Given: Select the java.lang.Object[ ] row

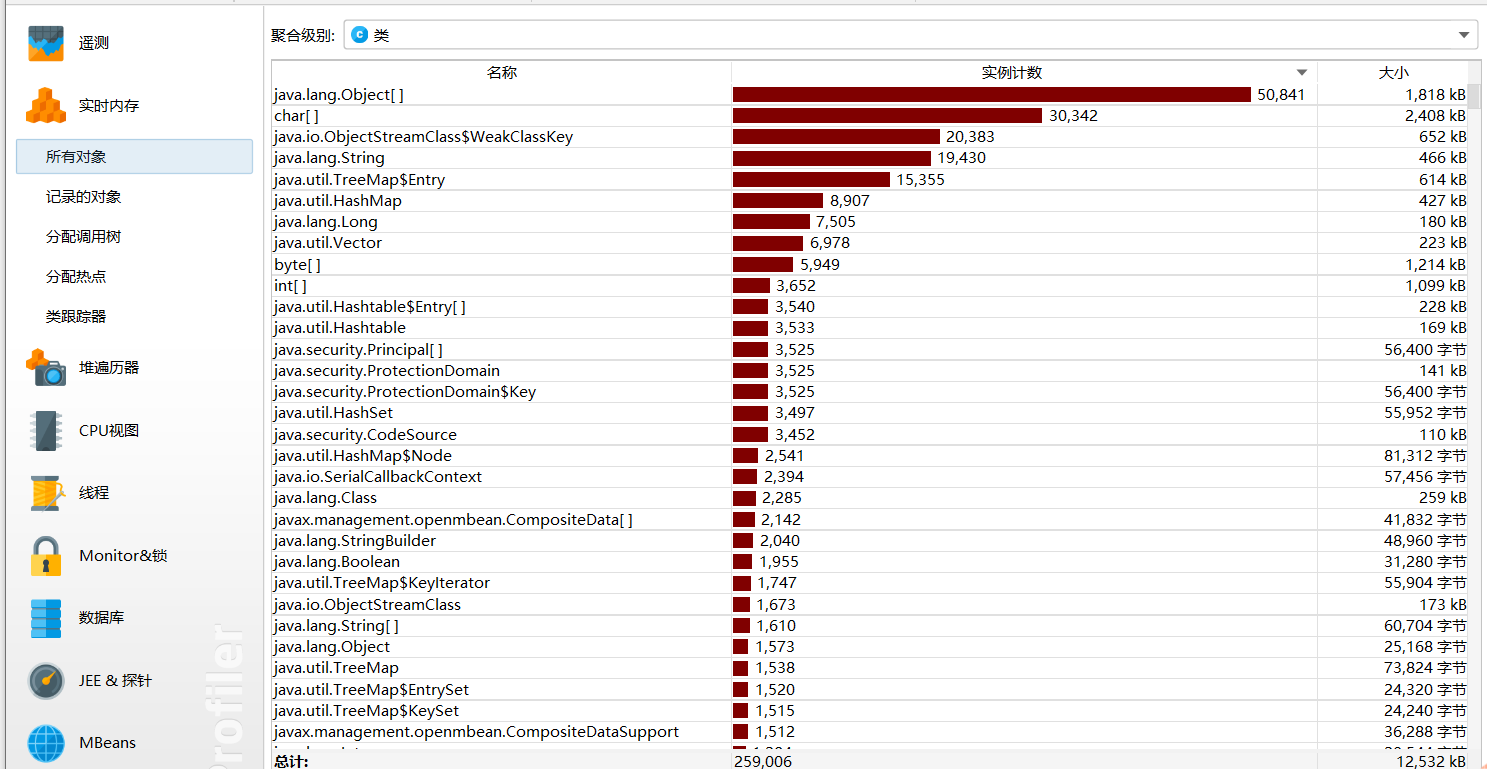Looking at the screenshot, I should click(x=870, y=95).
